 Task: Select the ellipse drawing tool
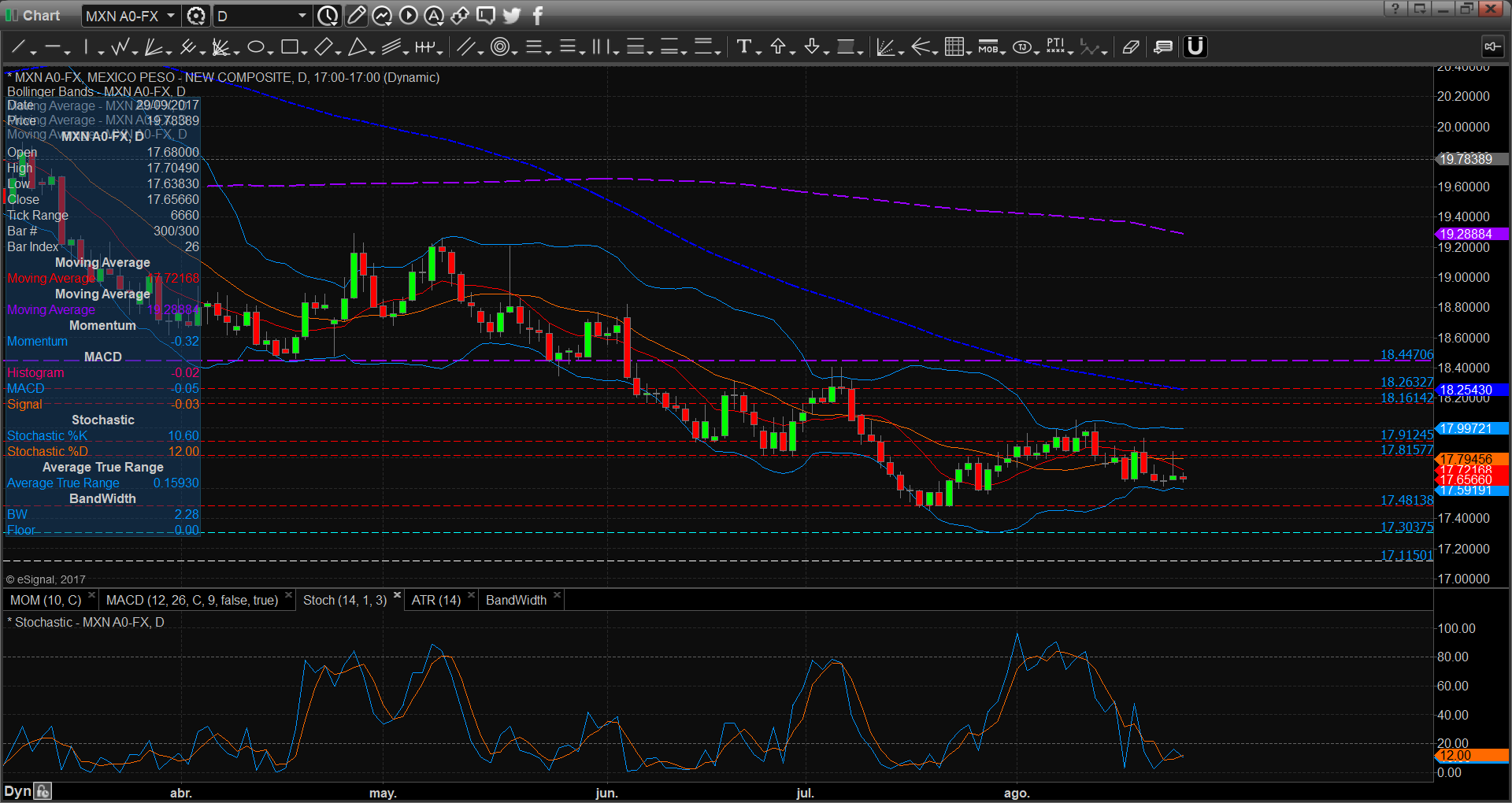(x=255, y=47)
